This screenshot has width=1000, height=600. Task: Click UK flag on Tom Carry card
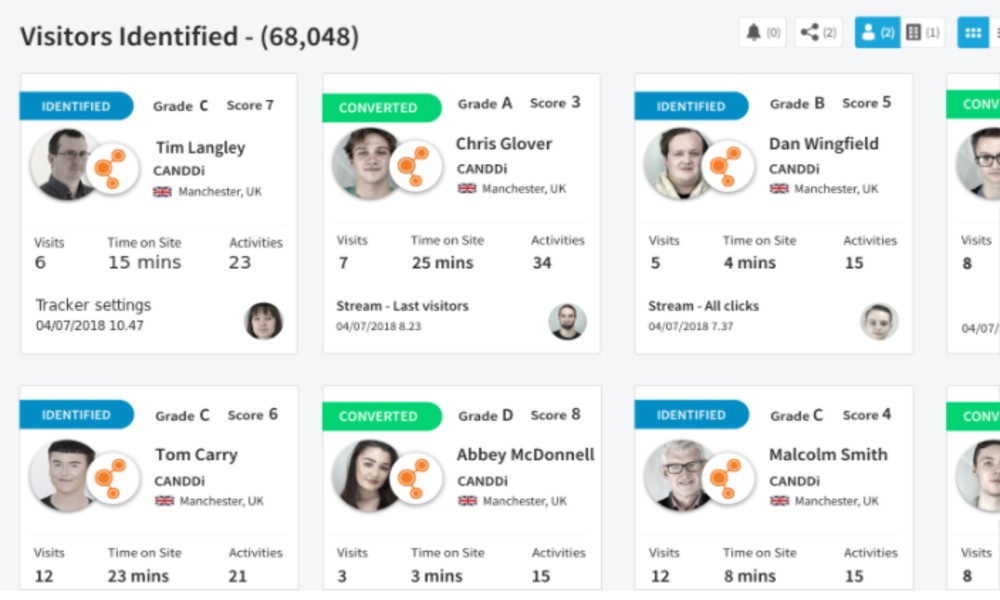coord(164,501)
